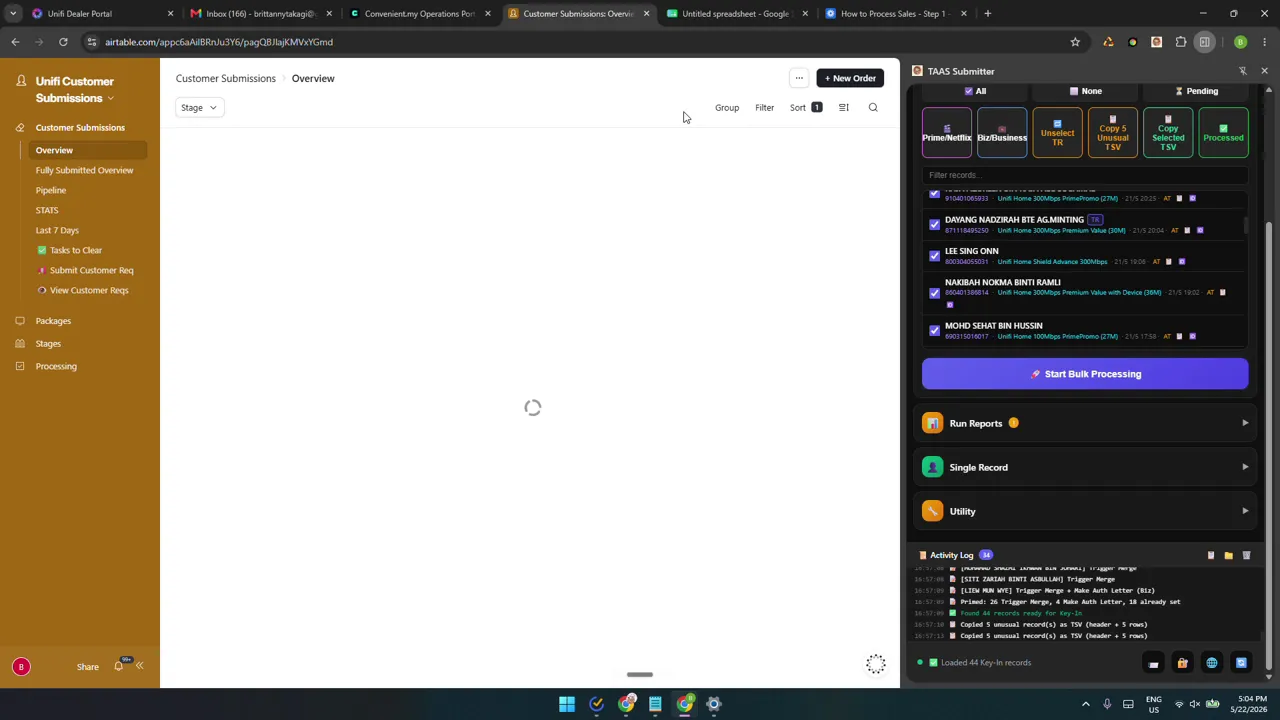1280x720 pixels.
Task: Switch to Gmail Inbox tab
Action: pos(260,14)
